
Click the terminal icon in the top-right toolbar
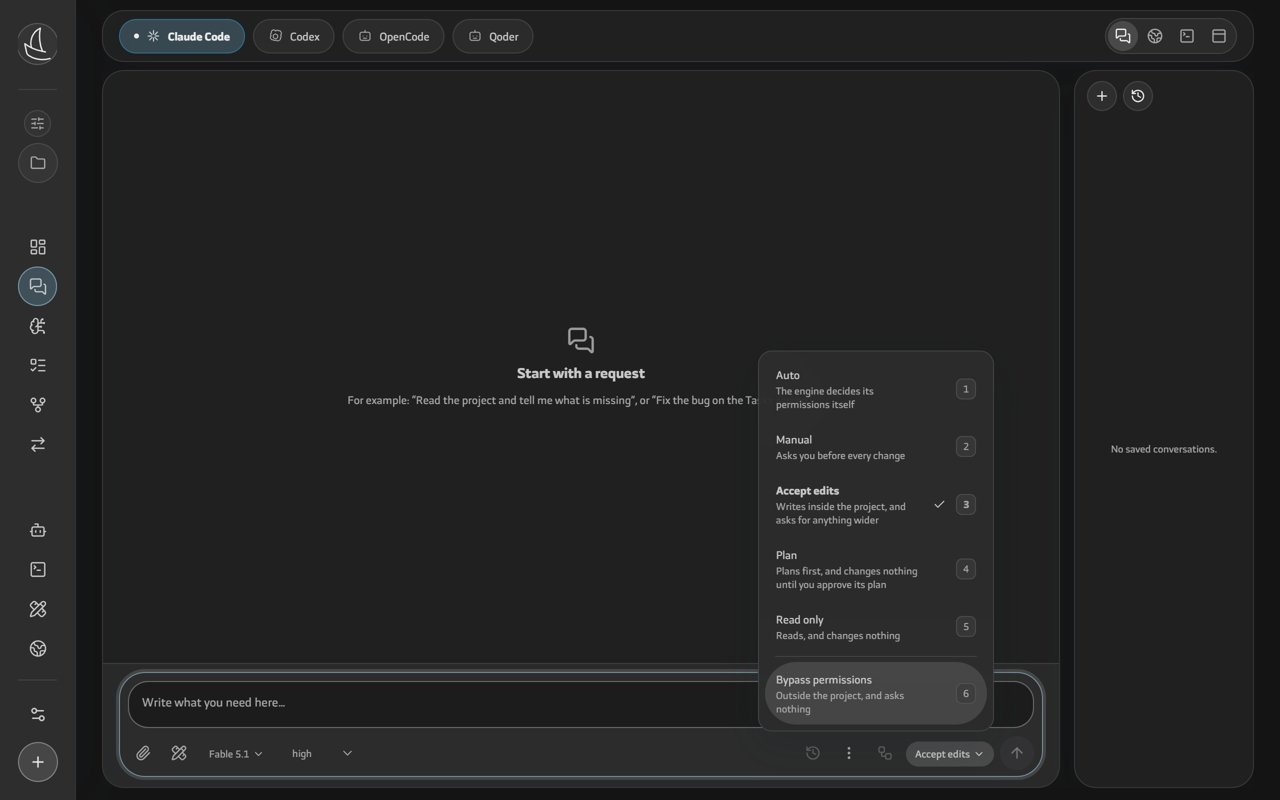click(x=1187, y=36)
